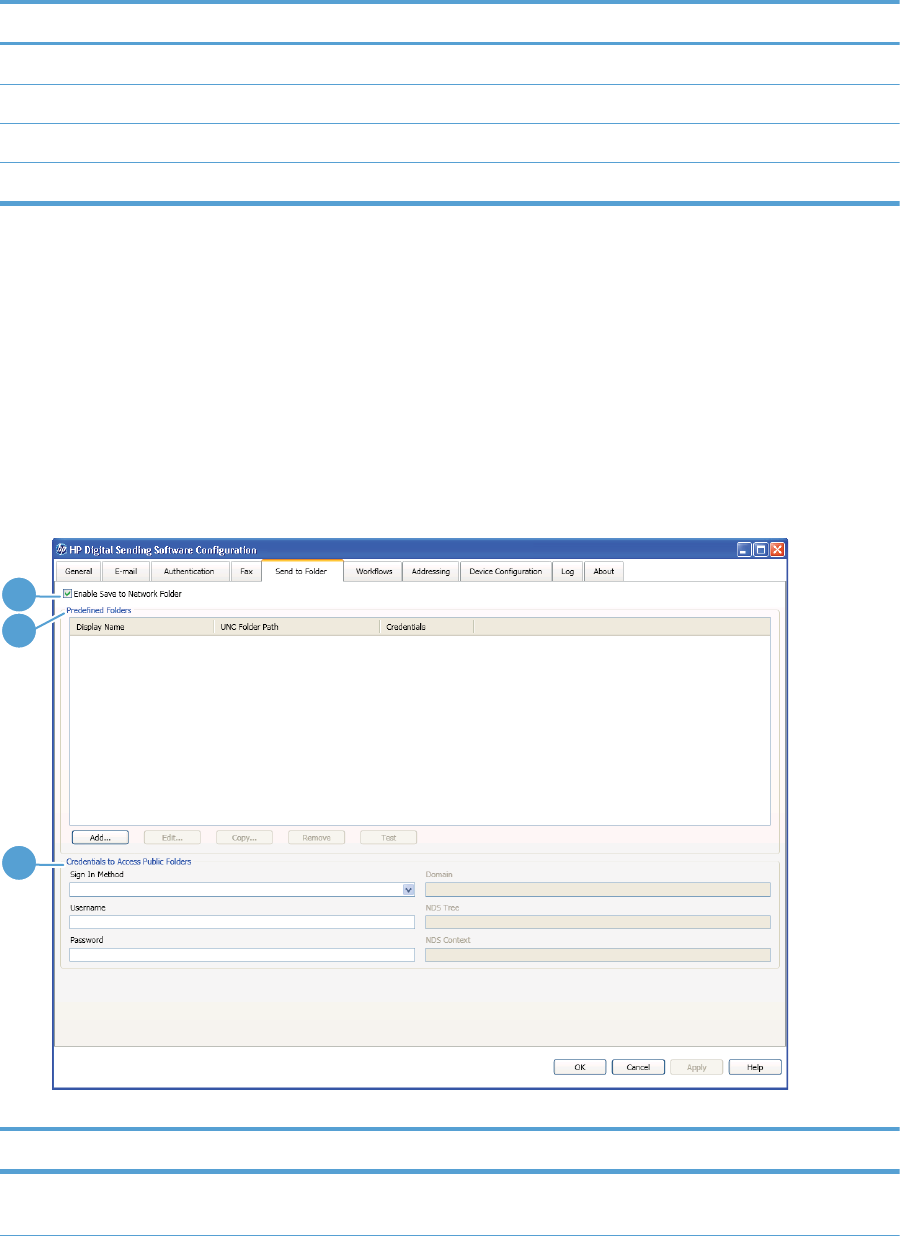Viewport: 900px width, 1236px height.
Task: Sort by Display Name column header
Action: point(141,626)
